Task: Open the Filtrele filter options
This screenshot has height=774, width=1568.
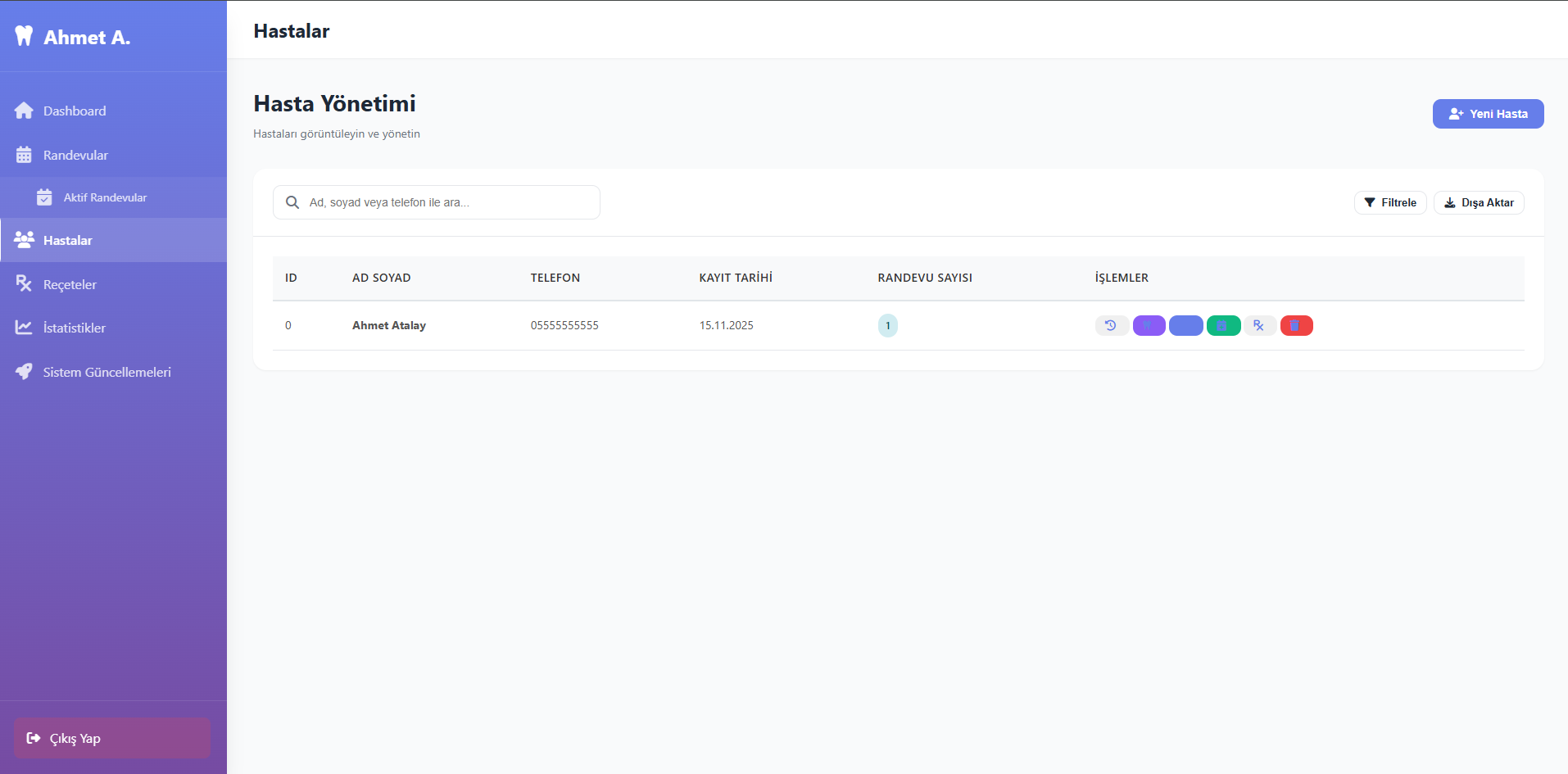Action: click(x=1390, y=202)
